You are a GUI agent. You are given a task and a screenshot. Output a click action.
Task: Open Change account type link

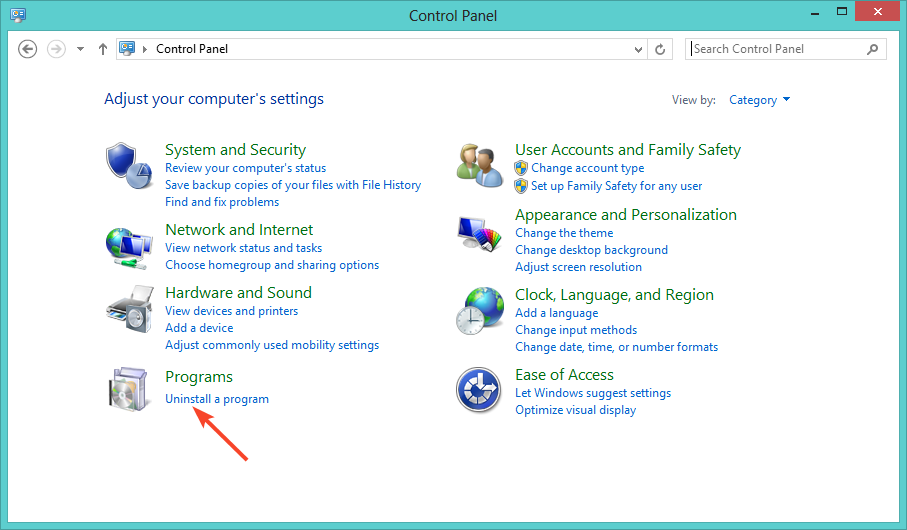click(x=588, y=168)
